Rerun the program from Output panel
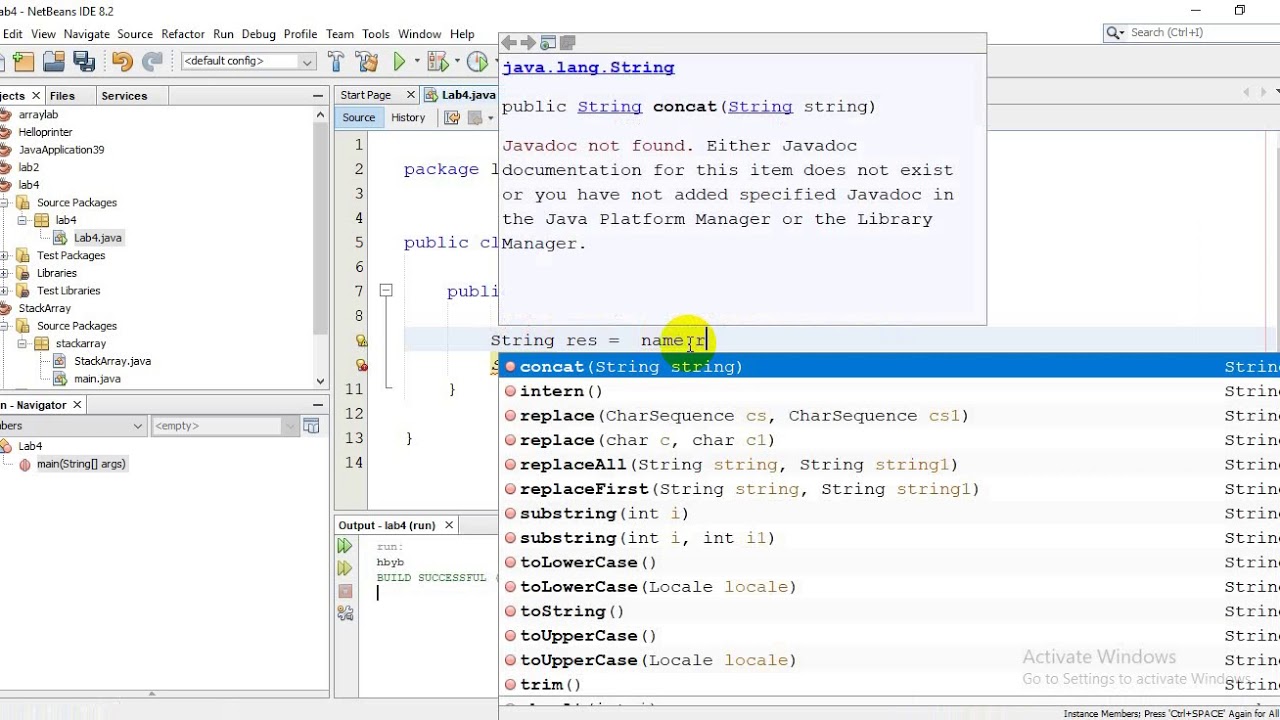The height and width of the screenshot is (720, 1280). 345,546
